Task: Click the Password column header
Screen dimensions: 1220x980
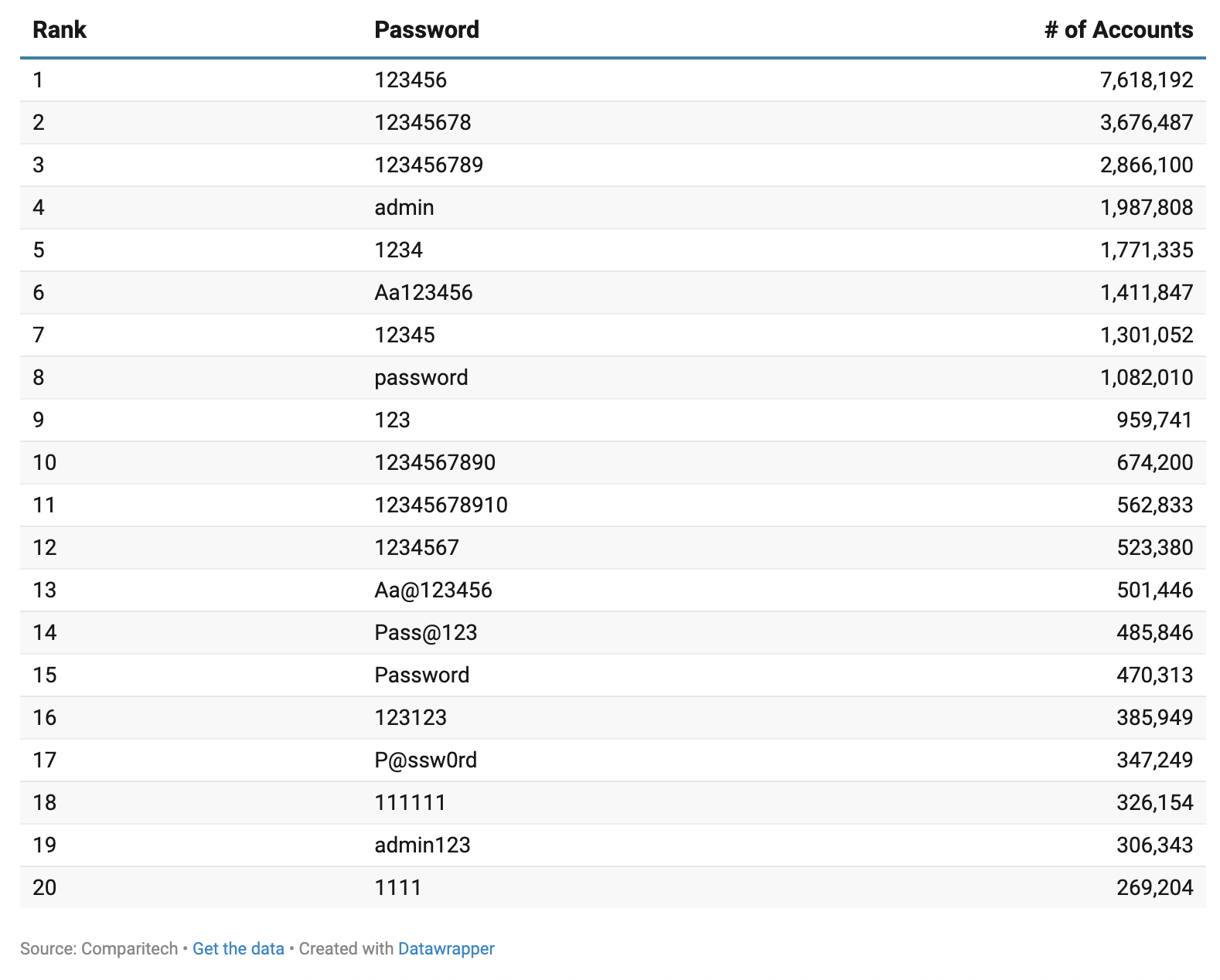Action: tap(427, 30)
